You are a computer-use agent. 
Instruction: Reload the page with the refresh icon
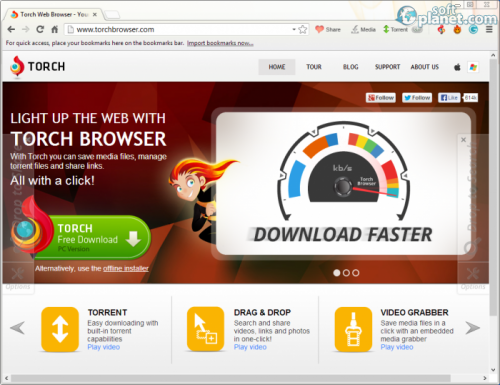click(x=40, y=29)
